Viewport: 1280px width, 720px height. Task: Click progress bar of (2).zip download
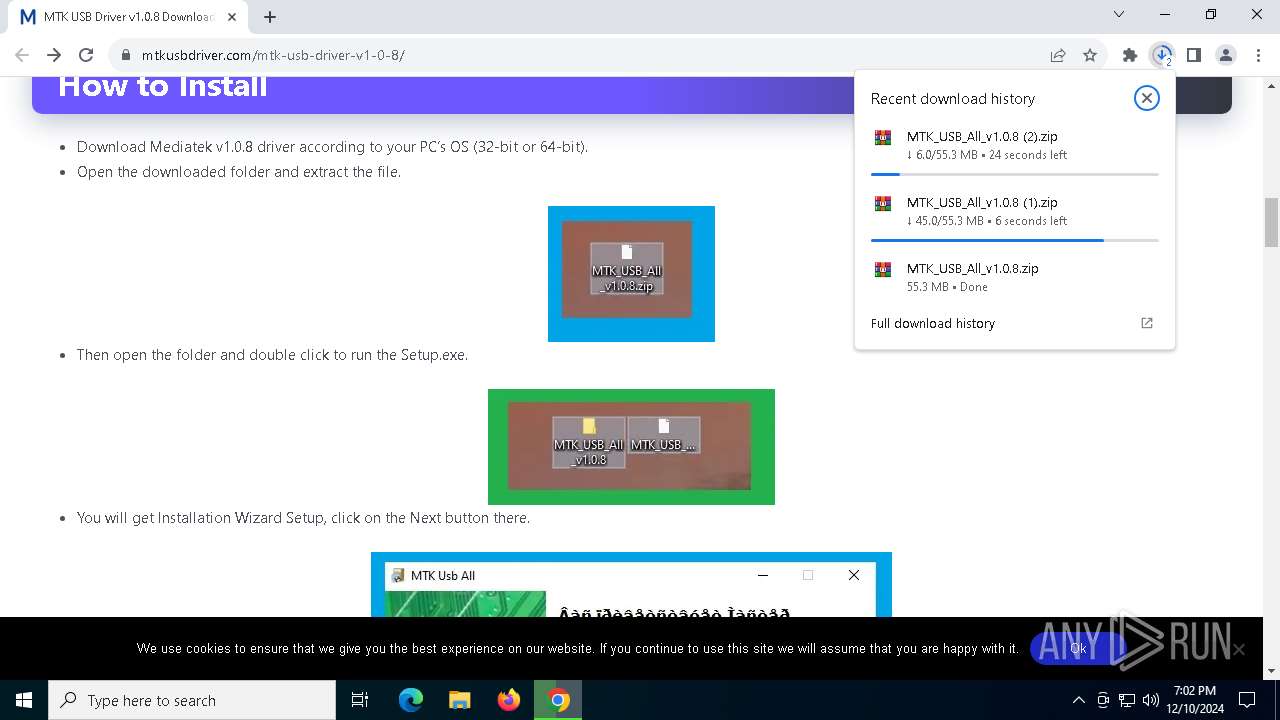pyautogui.click(x=1015, y=174)
